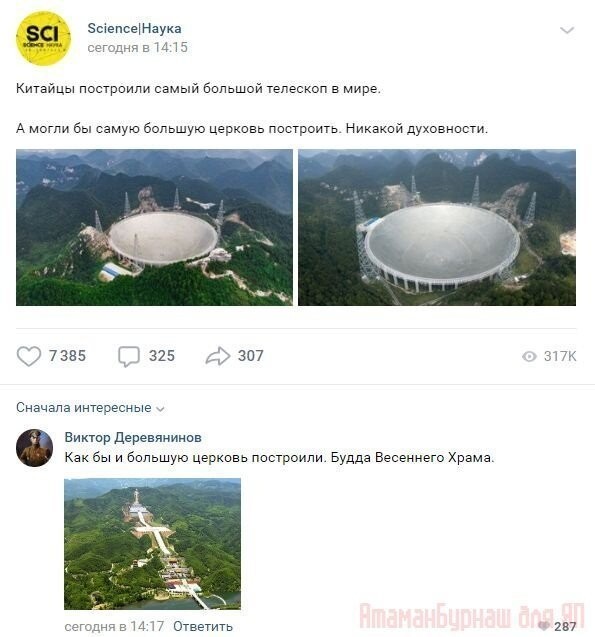Click the 325 comments counter

162,356
